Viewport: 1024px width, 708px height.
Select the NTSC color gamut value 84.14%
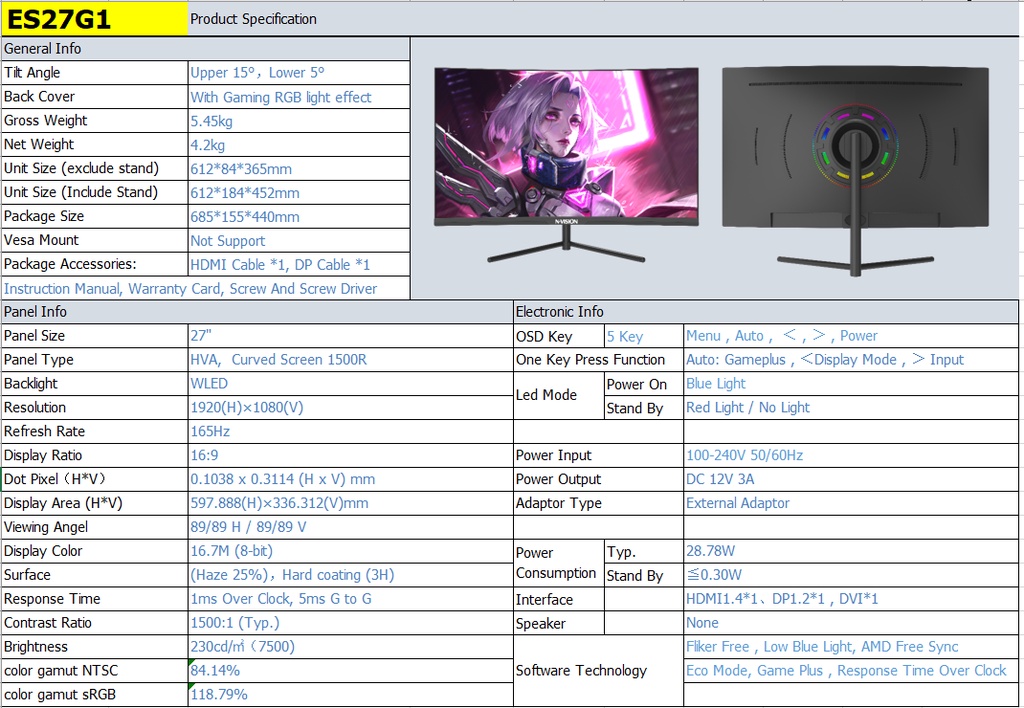click(351, 671)
